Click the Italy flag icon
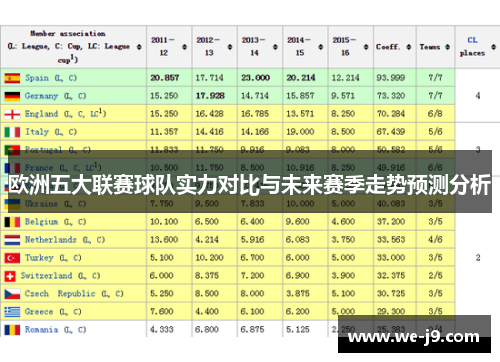Screen dimensions: 500x362 tap(12, 132)
